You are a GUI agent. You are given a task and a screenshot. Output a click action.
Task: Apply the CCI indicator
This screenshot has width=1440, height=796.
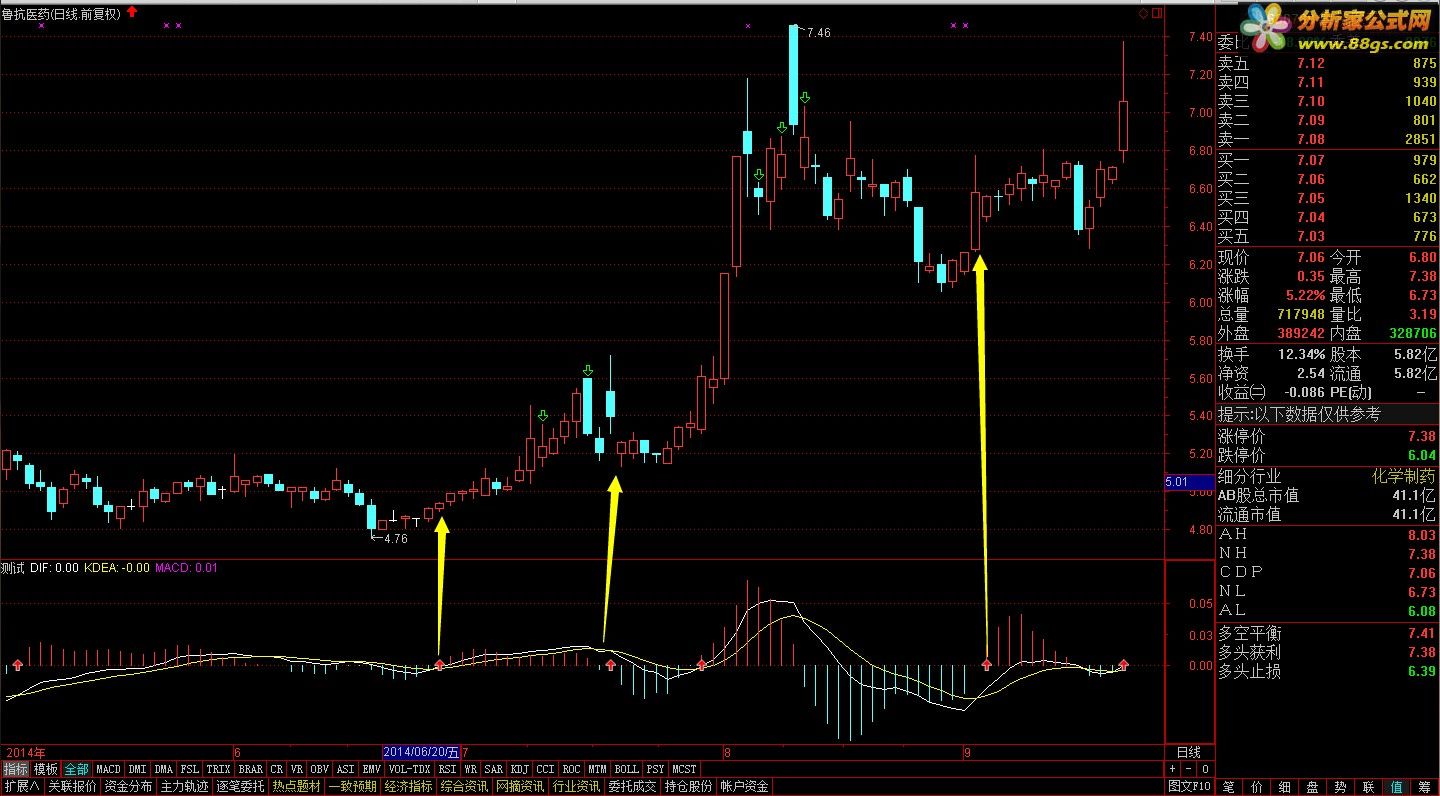click(x=545, y=769)
